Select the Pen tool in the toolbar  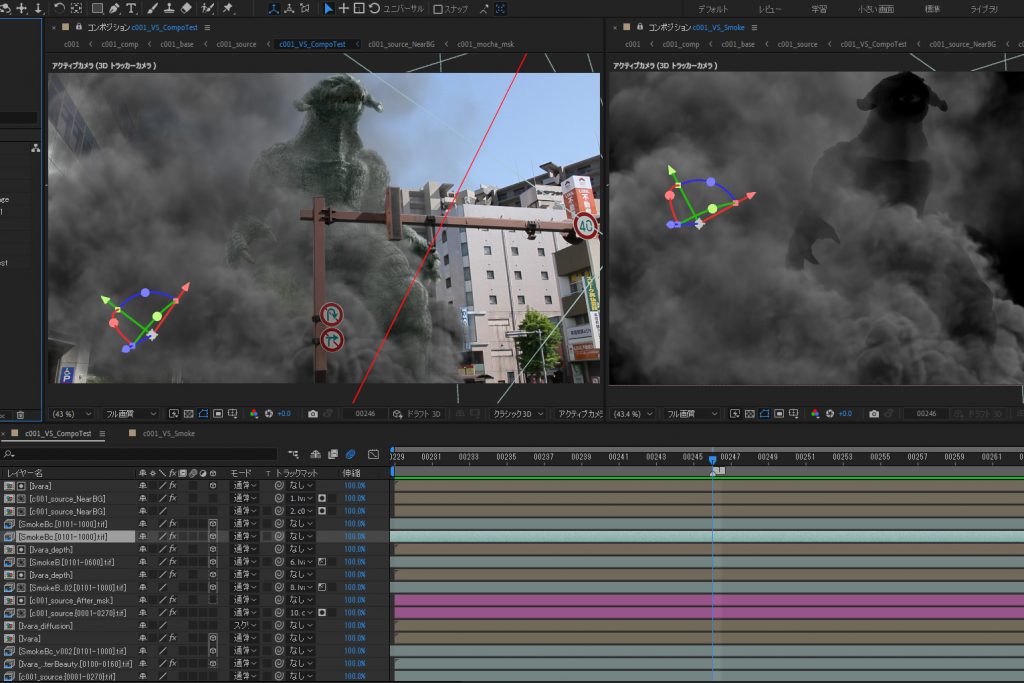tap(114, 8)
